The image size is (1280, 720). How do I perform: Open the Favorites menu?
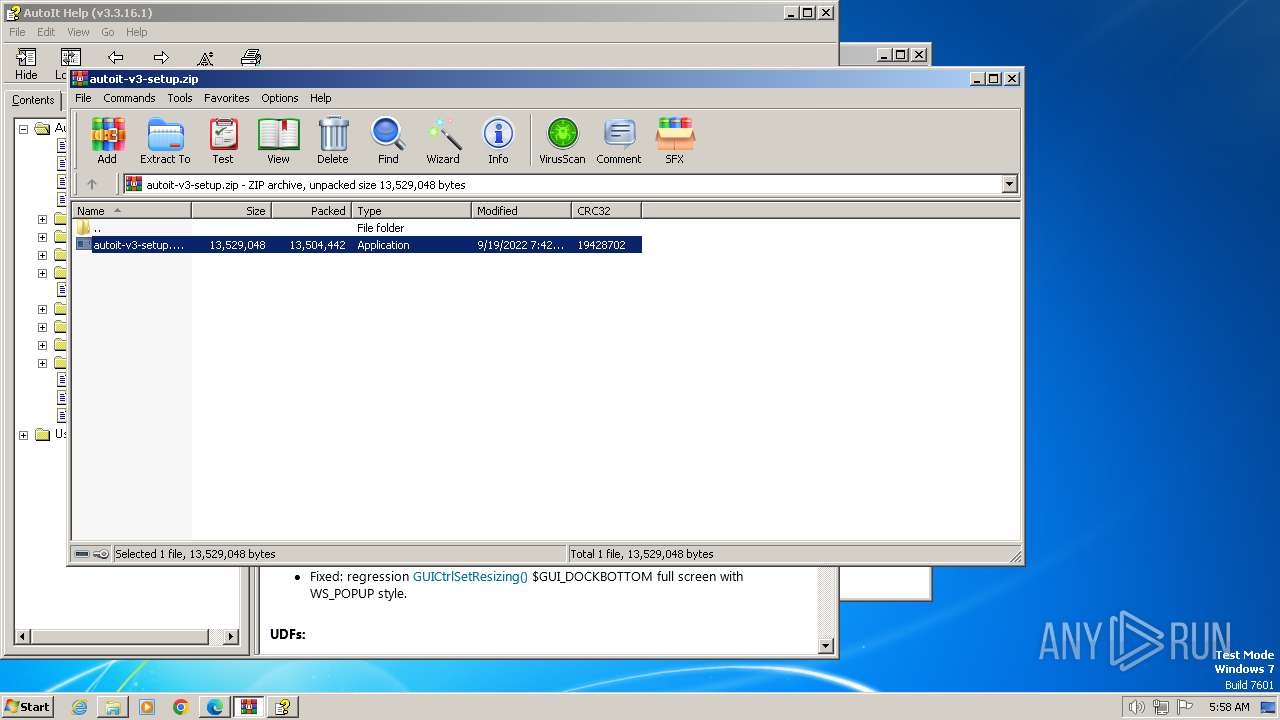(227, 98)
